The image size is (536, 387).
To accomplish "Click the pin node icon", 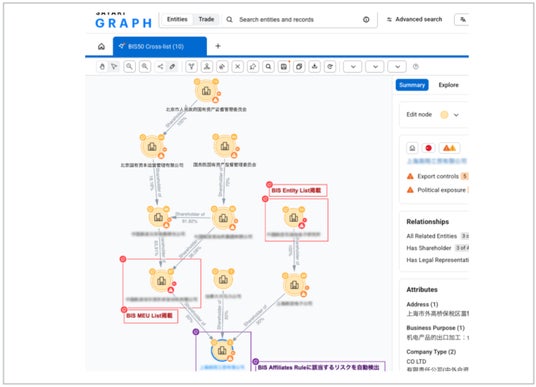I will point(253,67).
